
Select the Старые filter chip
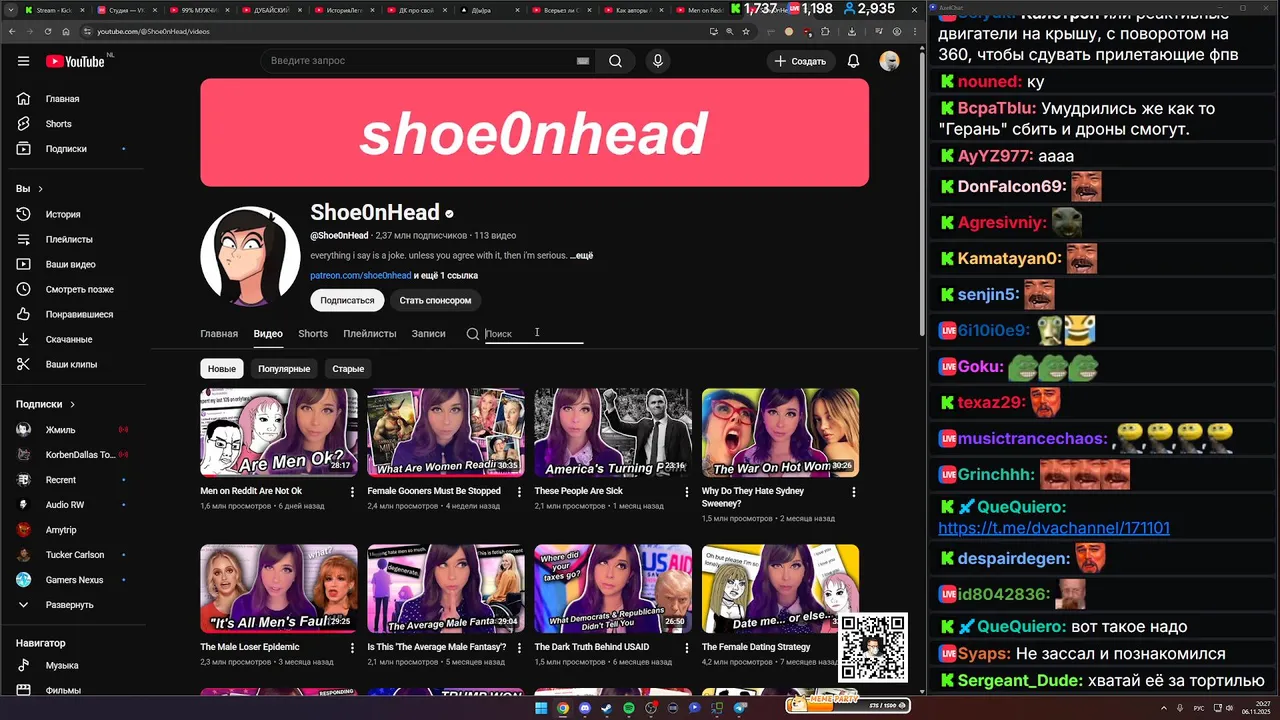348,369
